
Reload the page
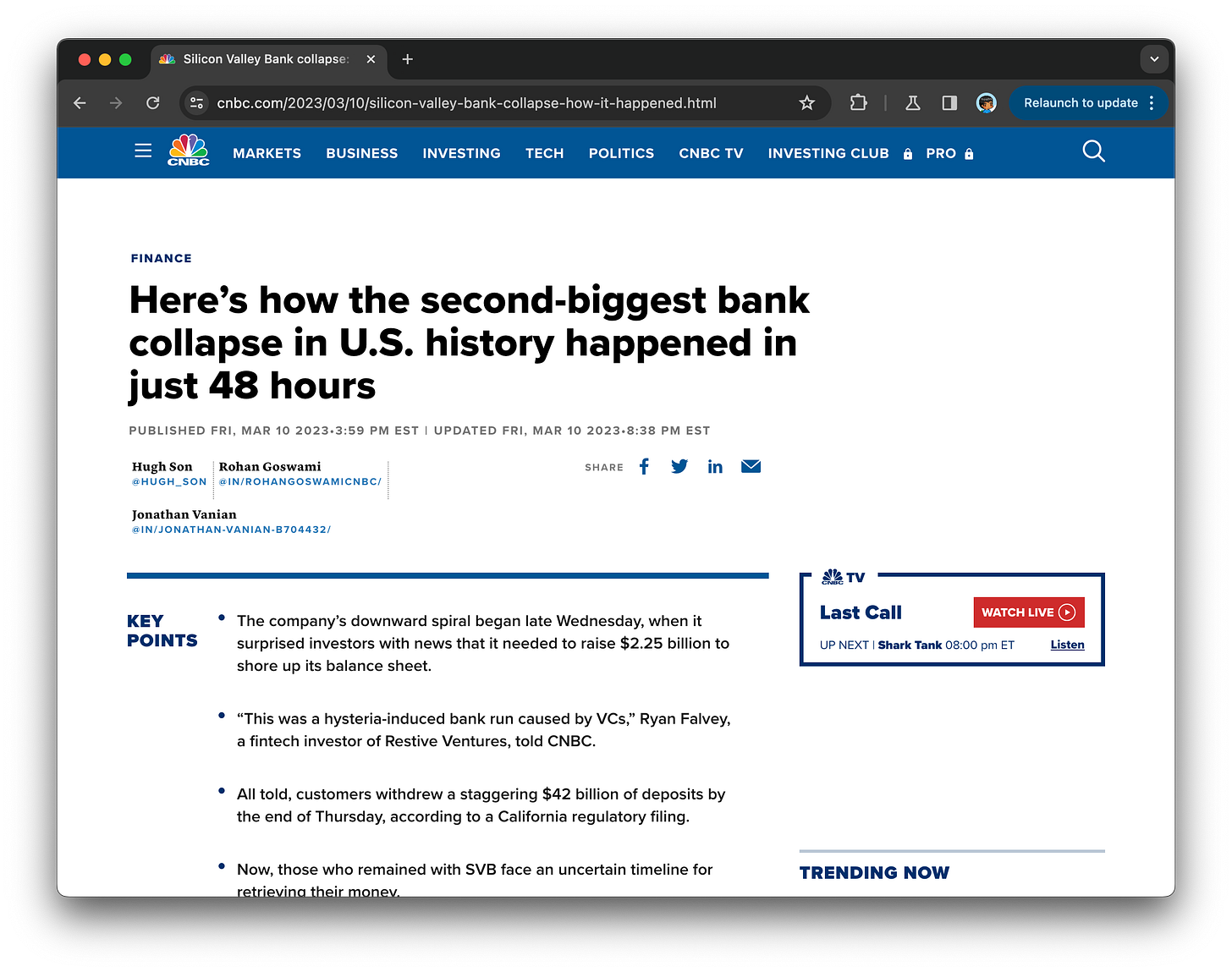[x=153, y=103]
